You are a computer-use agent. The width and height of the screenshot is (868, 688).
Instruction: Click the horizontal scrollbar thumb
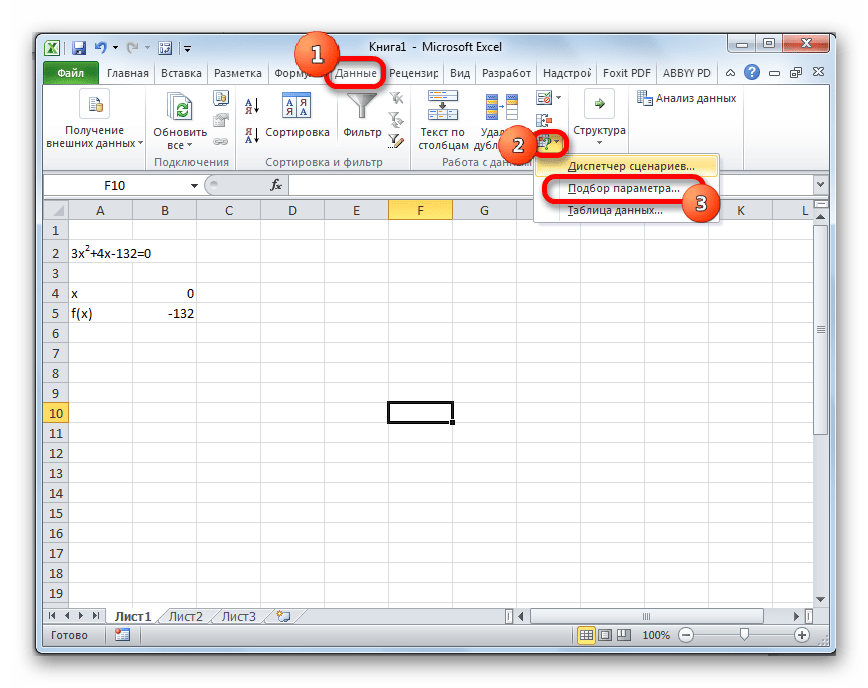(x=647, y=616)
